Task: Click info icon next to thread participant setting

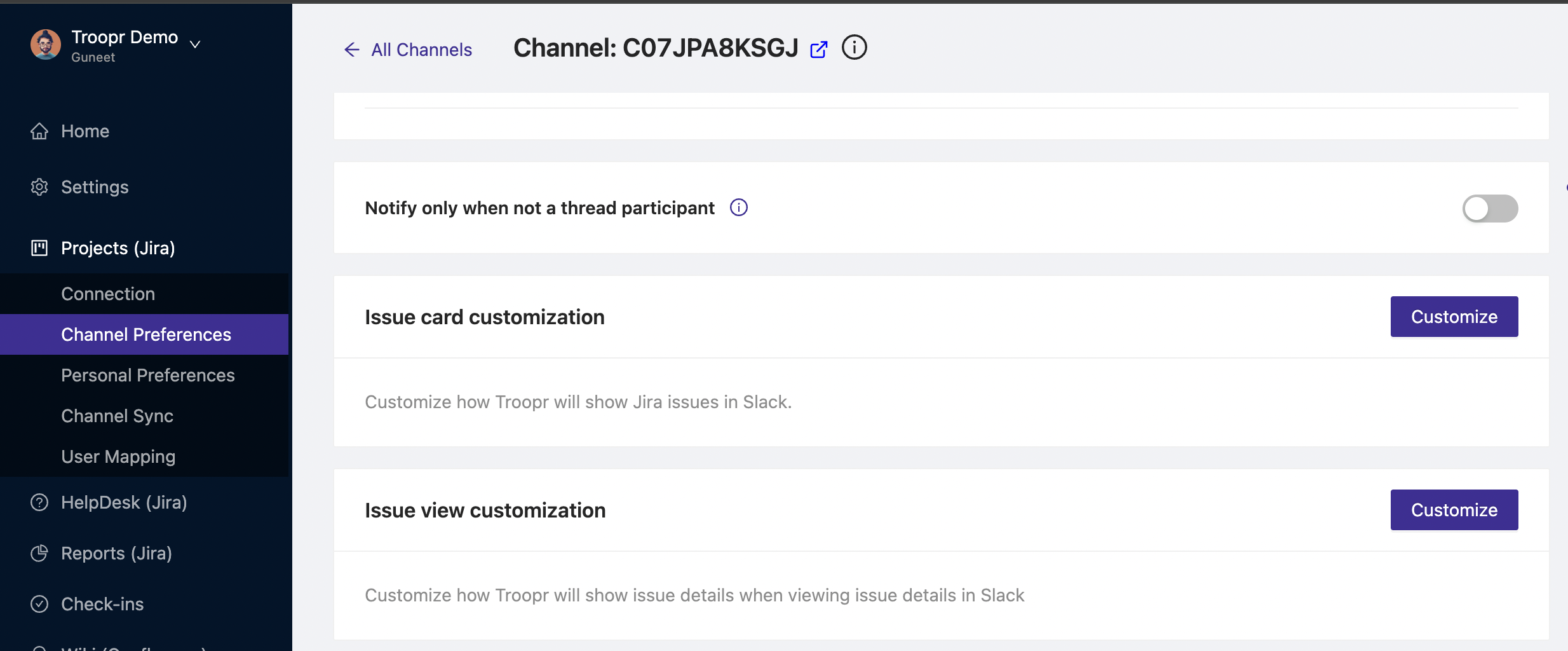Action: (739, 207)
